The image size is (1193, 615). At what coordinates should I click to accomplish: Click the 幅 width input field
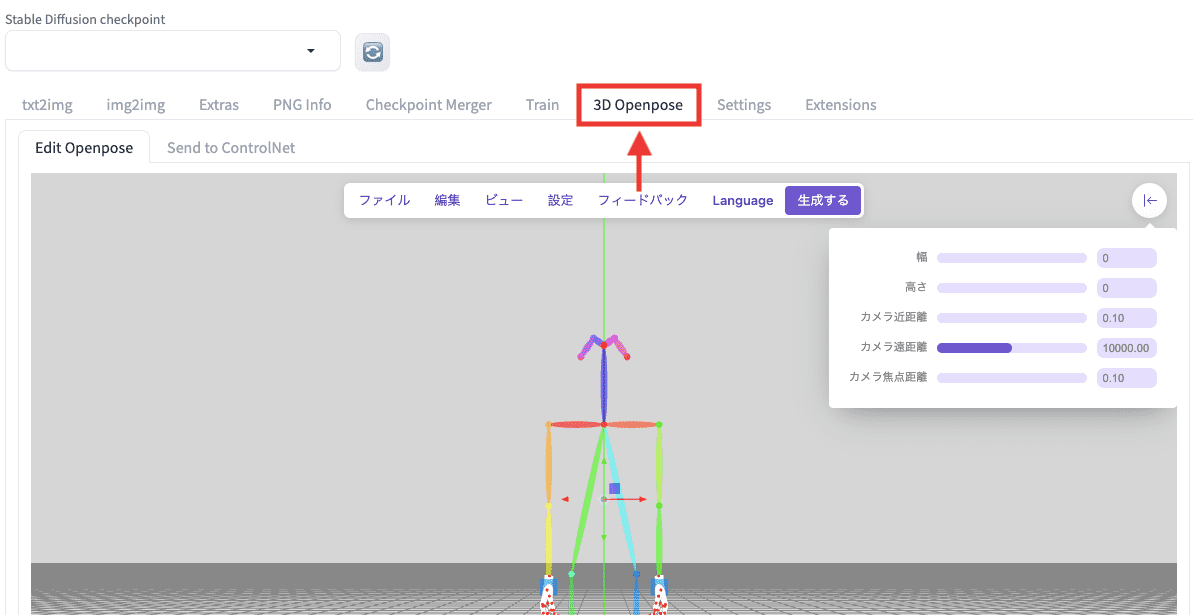coord(1127,257)
